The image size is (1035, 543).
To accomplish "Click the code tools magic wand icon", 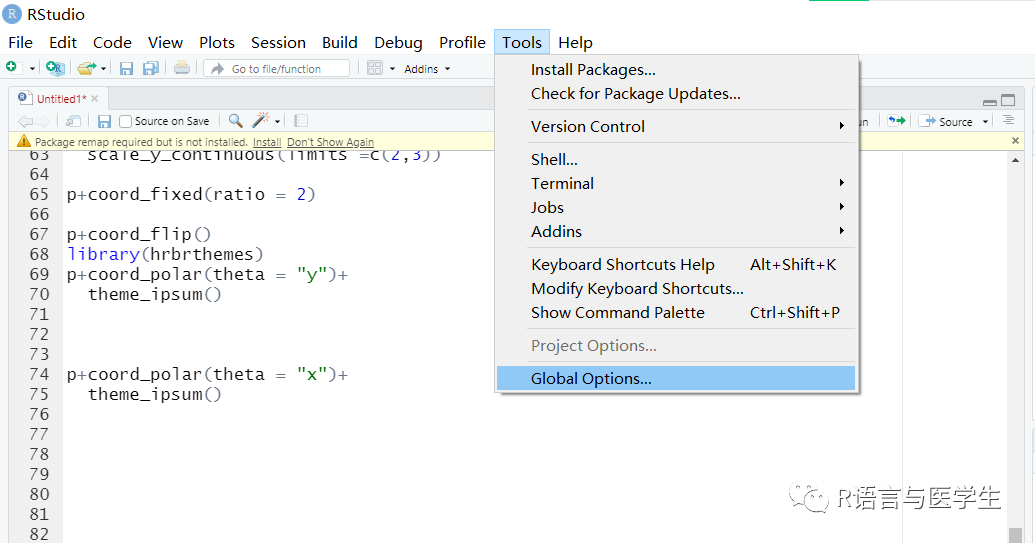I will [x=261, y=121].
